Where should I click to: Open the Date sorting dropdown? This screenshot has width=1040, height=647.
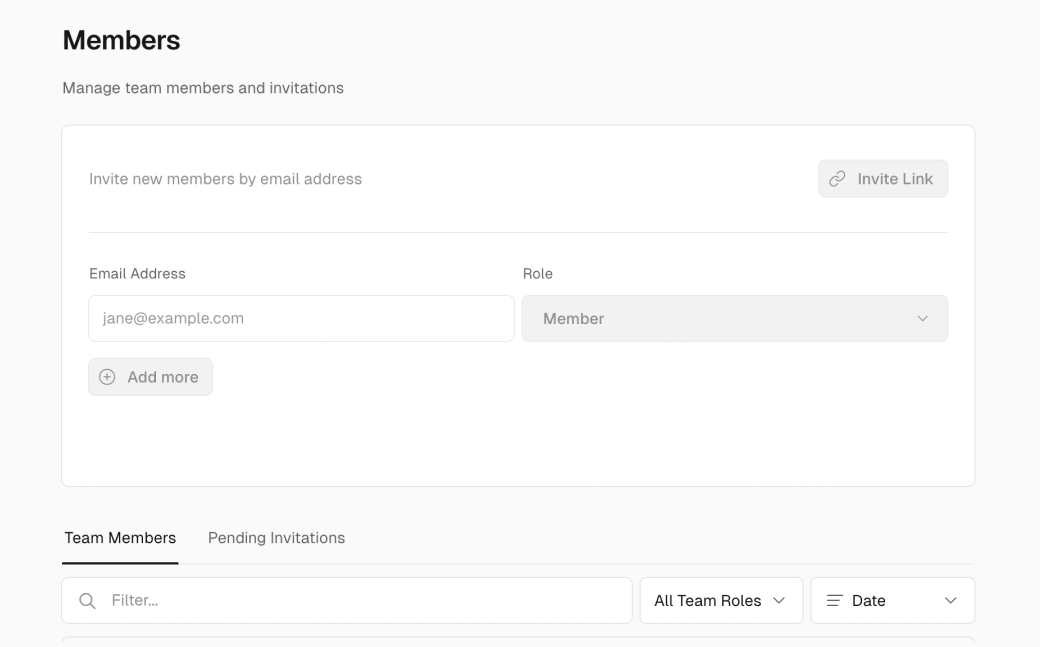pos(892,600)
